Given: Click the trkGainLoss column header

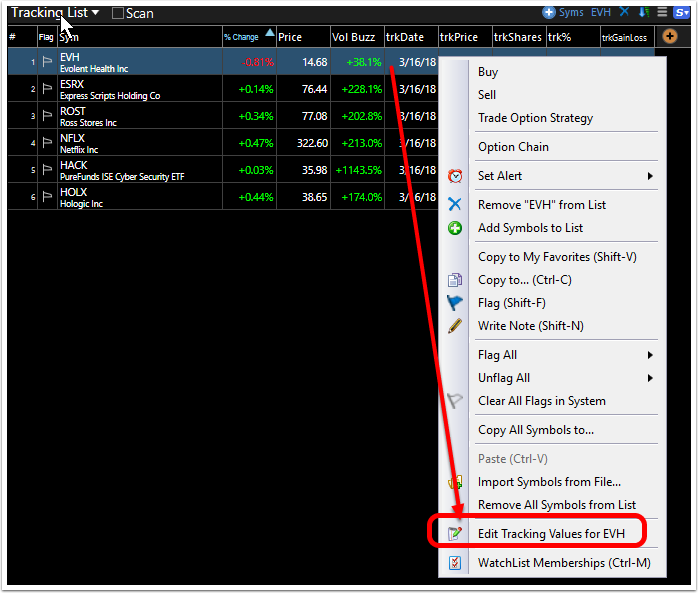Looking at the screenshot, I should coord(627,37).
